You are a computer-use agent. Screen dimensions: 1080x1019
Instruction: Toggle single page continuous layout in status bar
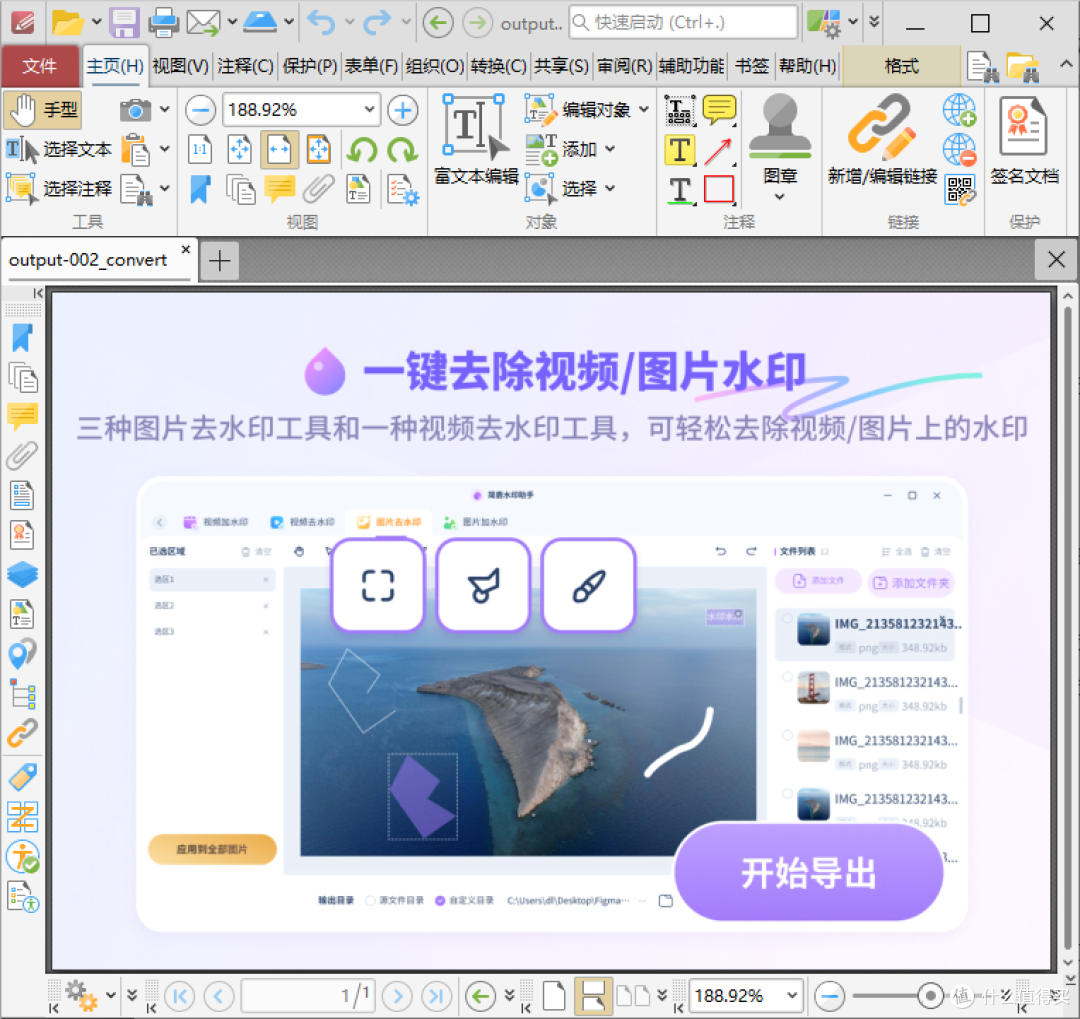coord(593,996)
